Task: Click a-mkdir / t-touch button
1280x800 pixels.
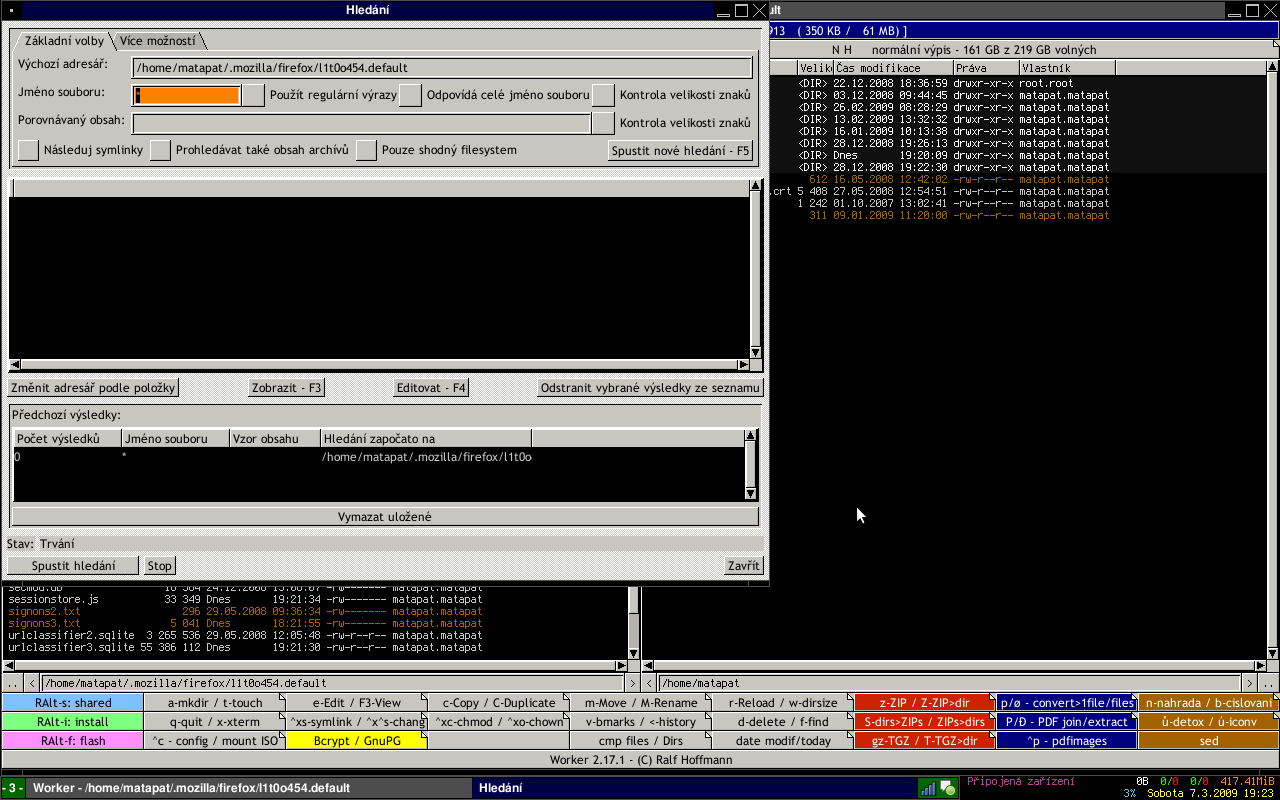Action: (215, 703)
